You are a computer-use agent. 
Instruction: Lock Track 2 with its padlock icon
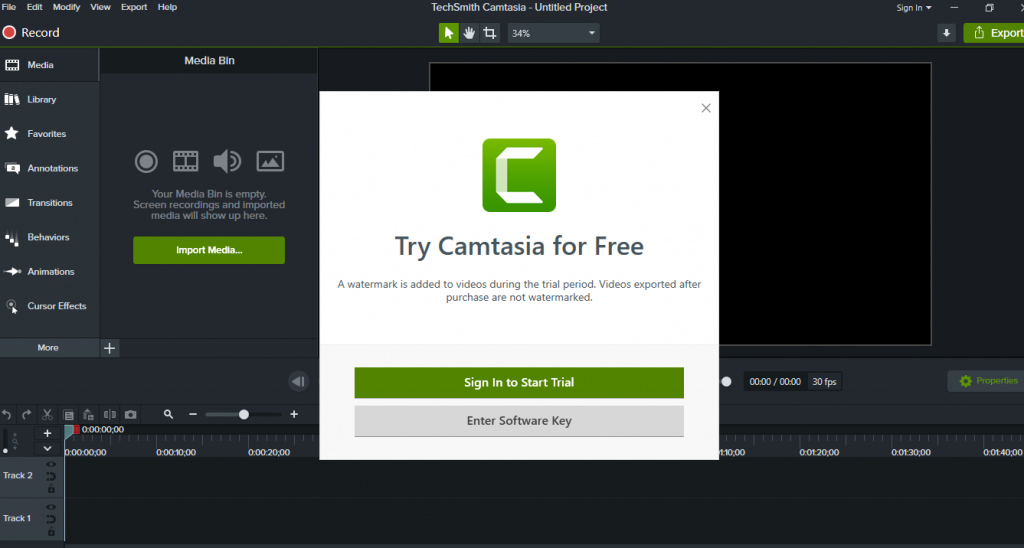coord(51,489)
